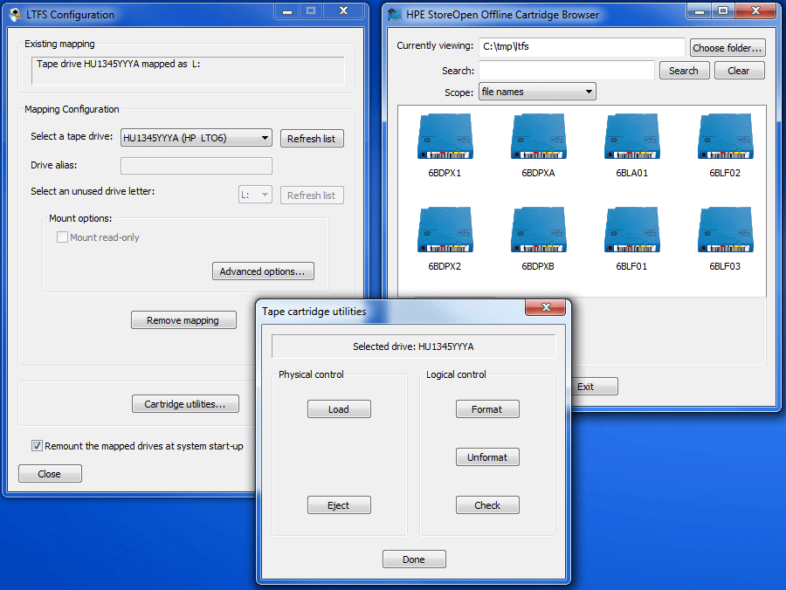Select the 6BDPX2 tape cartridge
Image resolution: width=786 pixels, height=590 pixels.
(x=444, y=231)
